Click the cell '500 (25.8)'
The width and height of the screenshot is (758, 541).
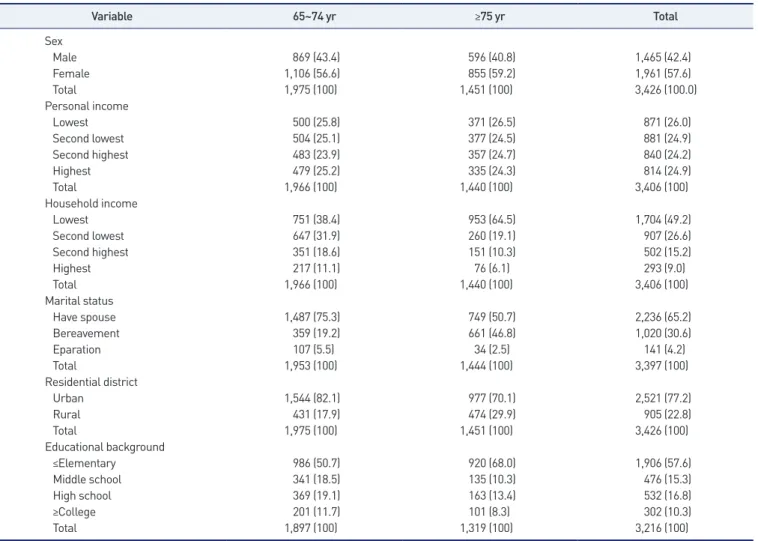coord(316,122)
